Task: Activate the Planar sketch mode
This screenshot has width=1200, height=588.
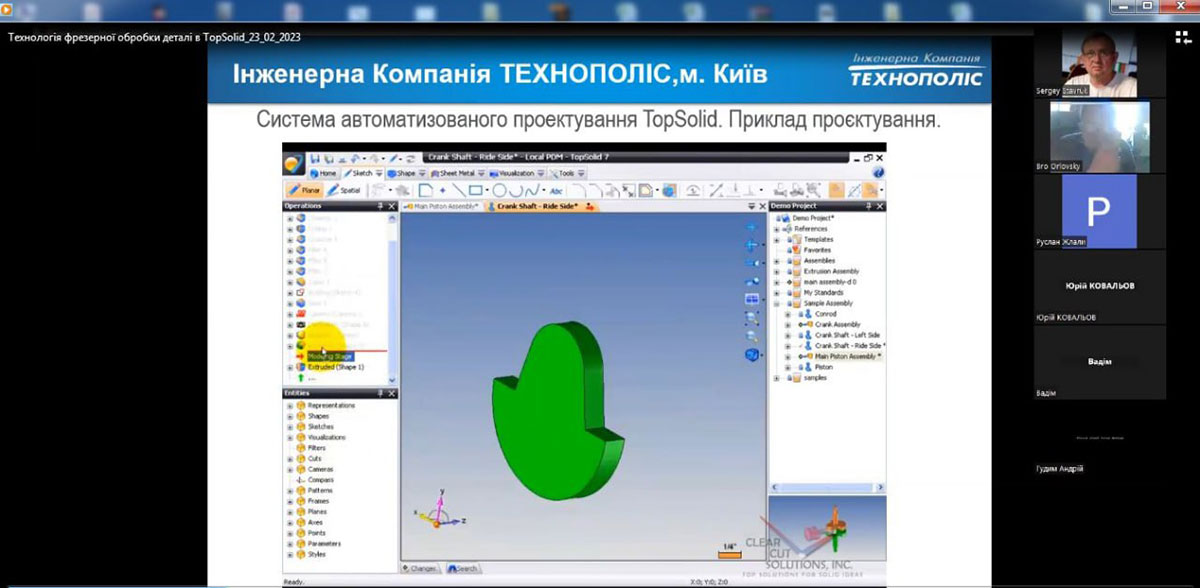Action: pyautogui.click(x=305, y=189)
